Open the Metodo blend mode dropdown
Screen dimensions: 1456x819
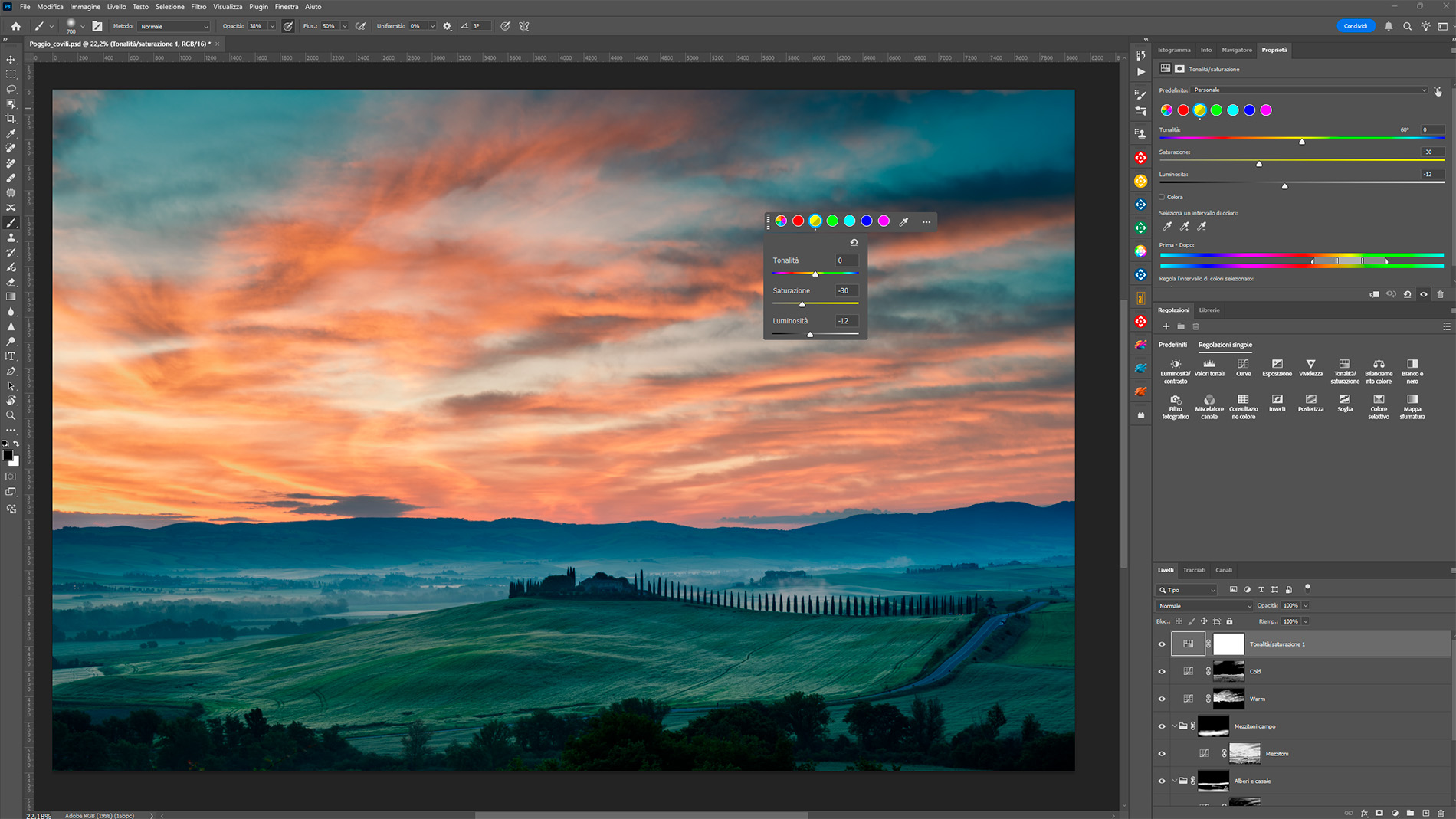(x=174, y=26)
